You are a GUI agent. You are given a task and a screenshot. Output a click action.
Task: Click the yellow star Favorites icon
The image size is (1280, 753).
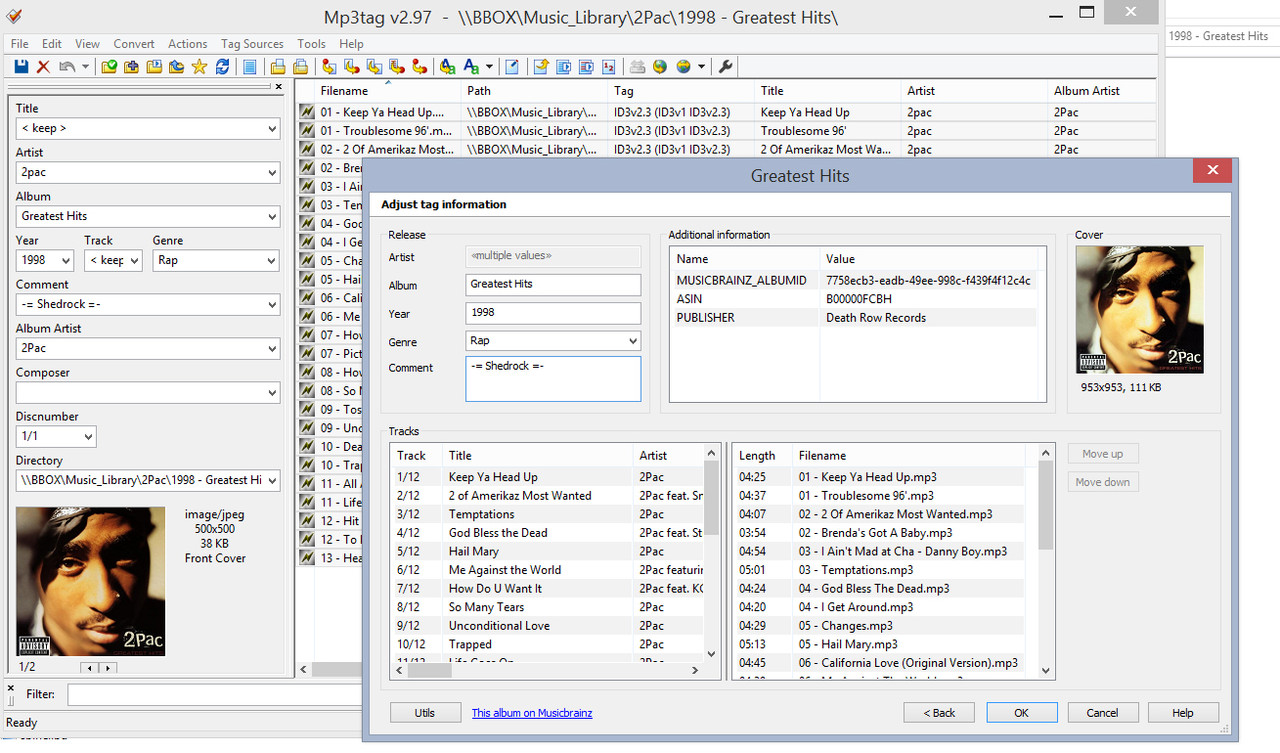click(199, 67)
